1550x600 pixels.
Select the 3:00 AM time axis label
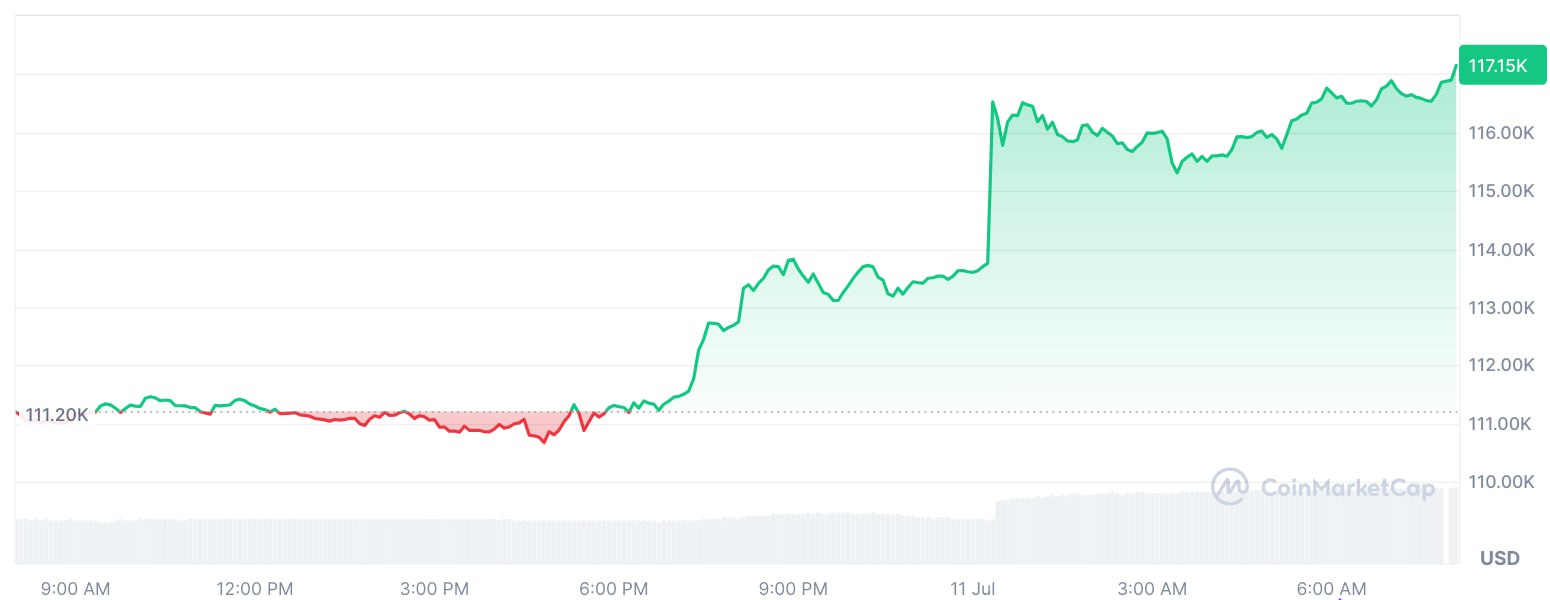(x=1151, y=589)
